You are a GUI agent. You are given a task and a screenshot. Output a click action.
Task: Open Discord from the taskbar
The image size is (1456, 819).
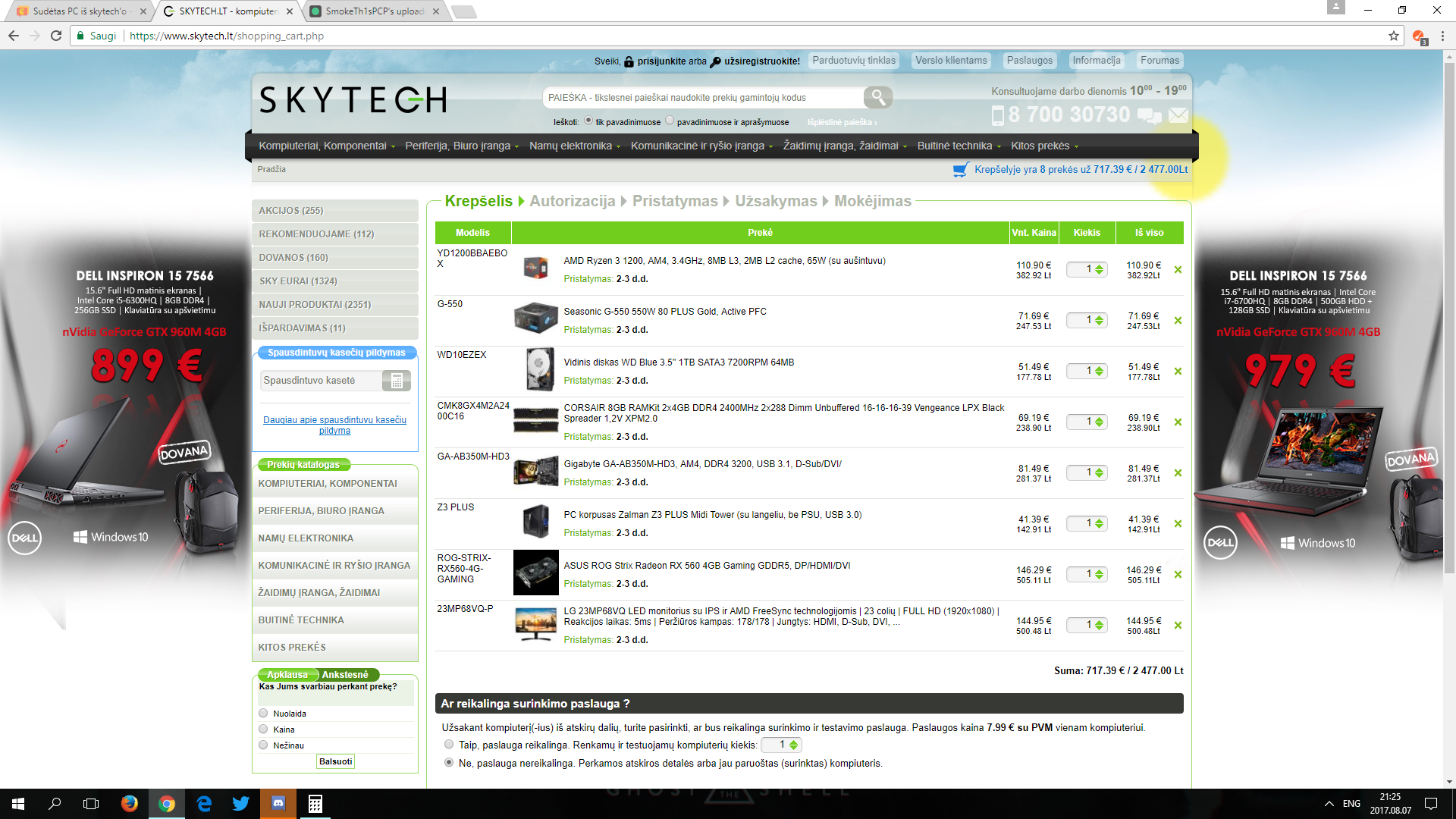[278, 804]
